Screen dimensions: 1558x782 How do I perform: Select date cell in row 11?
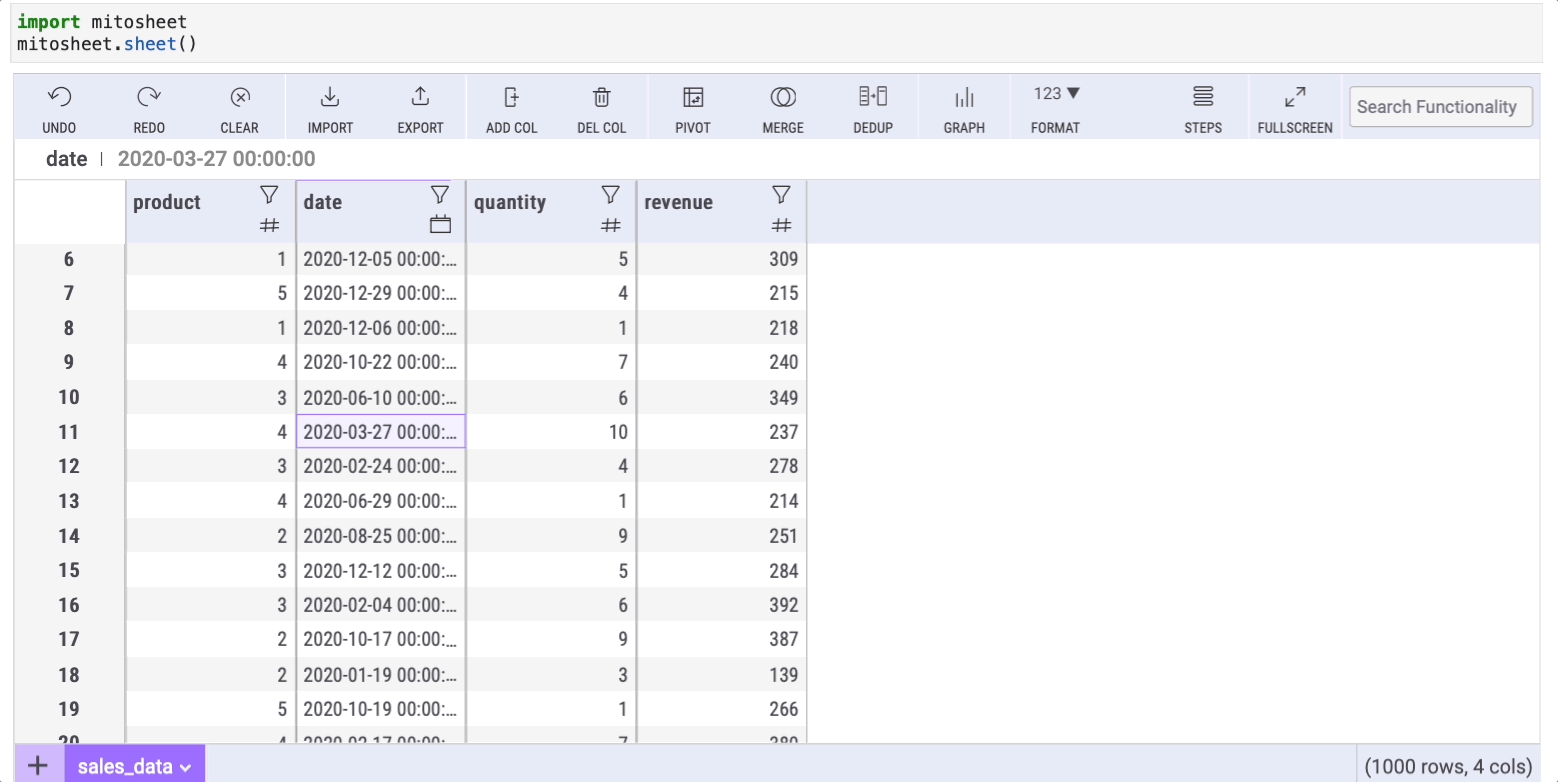tap(381, 432)
